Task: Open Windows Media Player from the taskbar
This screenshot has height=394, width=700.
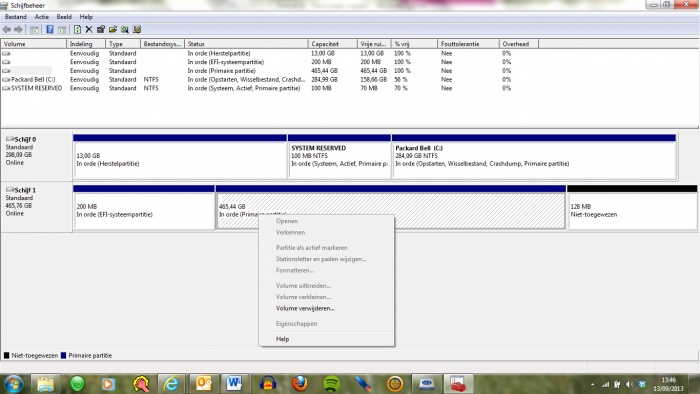Action: tap(108, 384)
